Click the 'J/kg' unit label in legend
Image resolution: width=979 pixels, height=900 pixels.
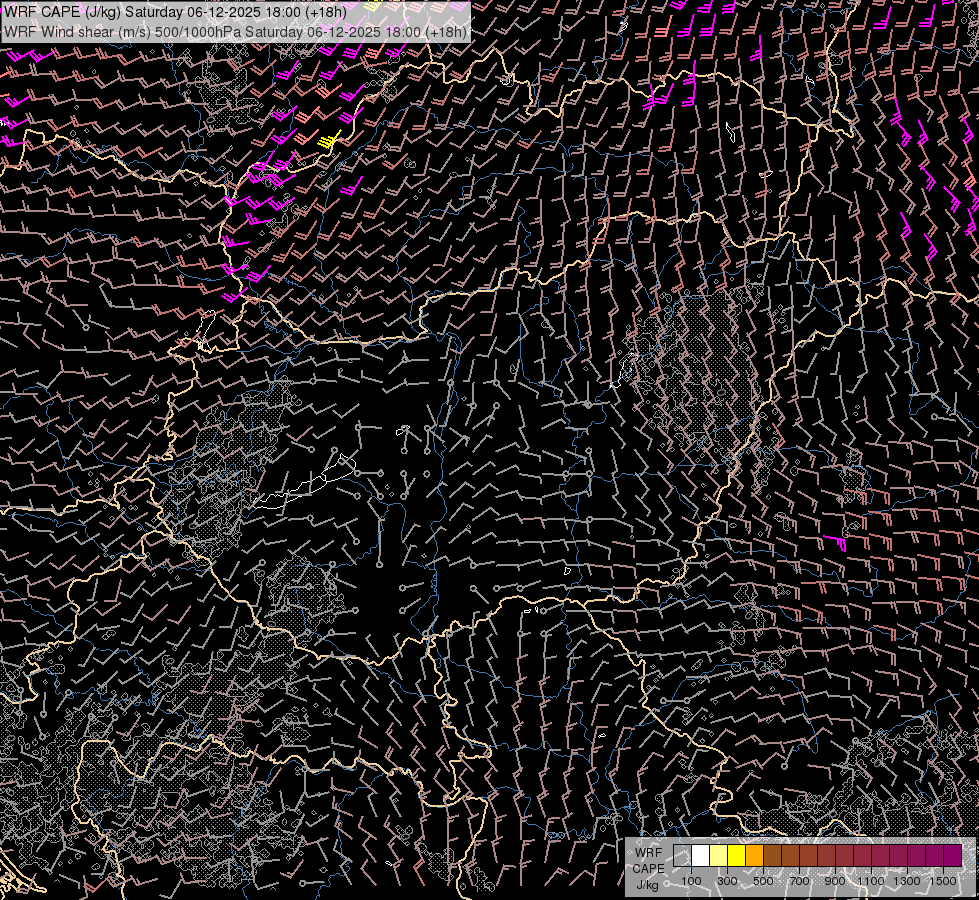coord(647,885)
